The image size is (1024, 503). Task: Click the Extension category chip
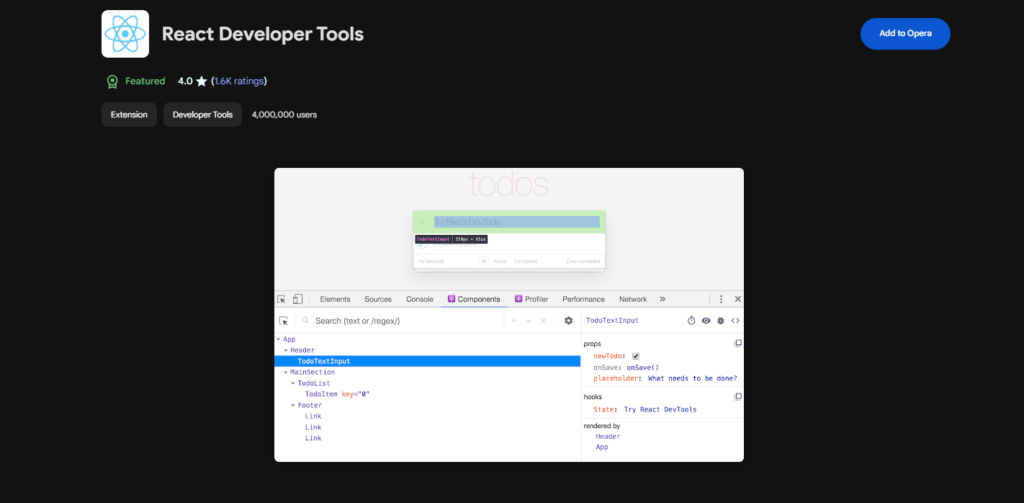(x=129, y=115)
